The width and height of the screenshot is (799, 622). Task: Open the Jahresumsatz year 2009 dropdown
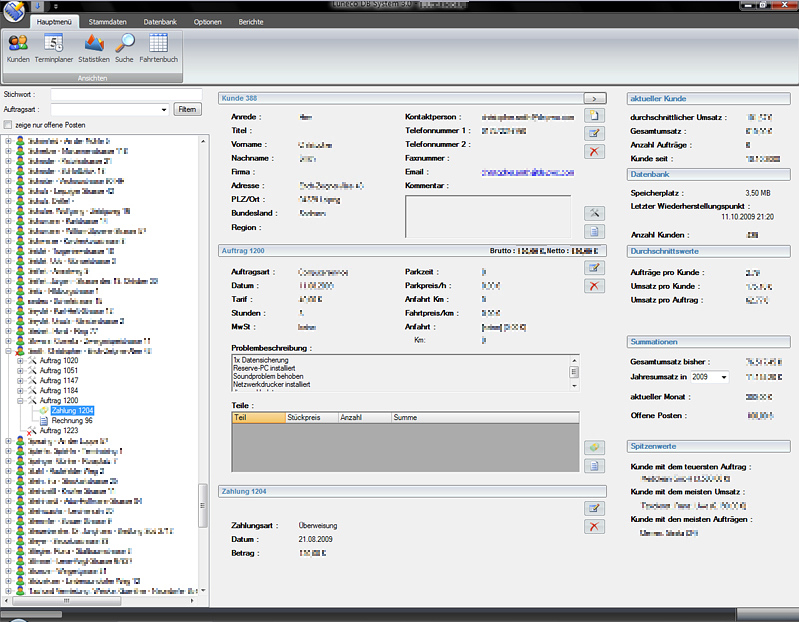[x=724, y=377]
